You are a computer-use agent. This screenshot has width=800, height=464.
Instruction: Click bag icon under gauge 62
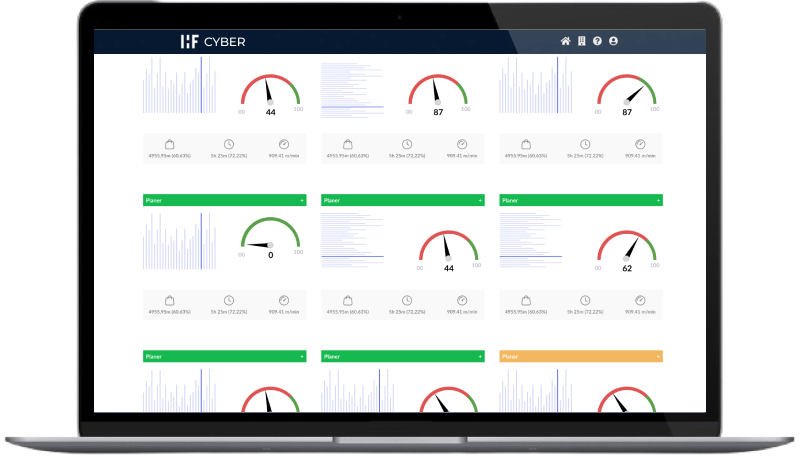point(526,301)
